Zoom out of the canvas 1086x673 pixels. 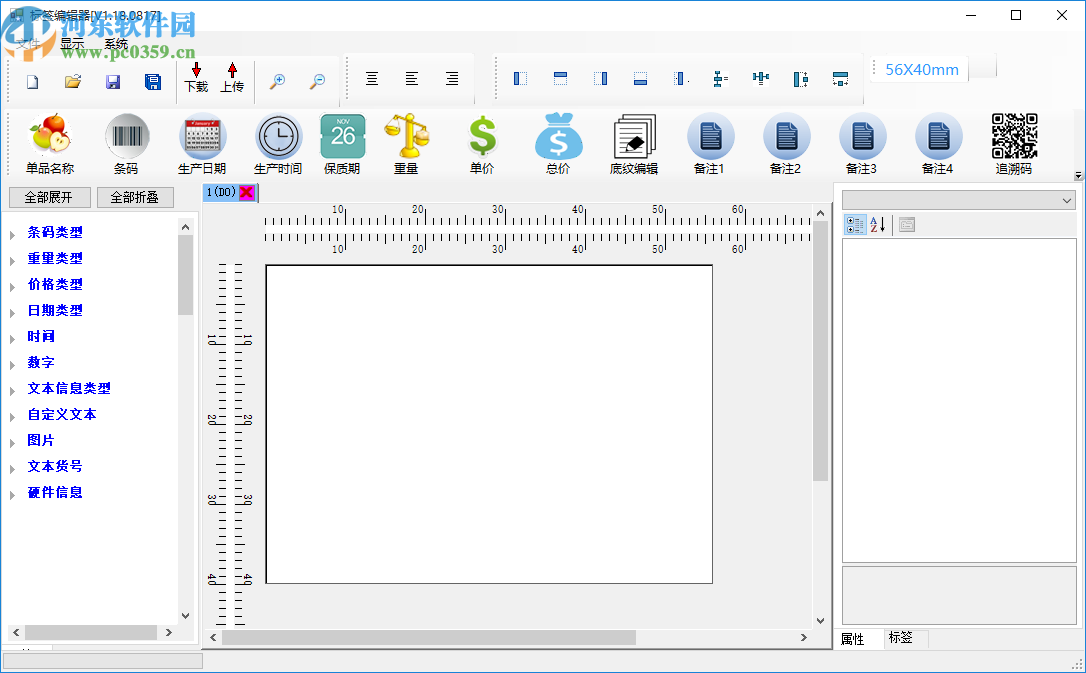[x=317, y=81]
